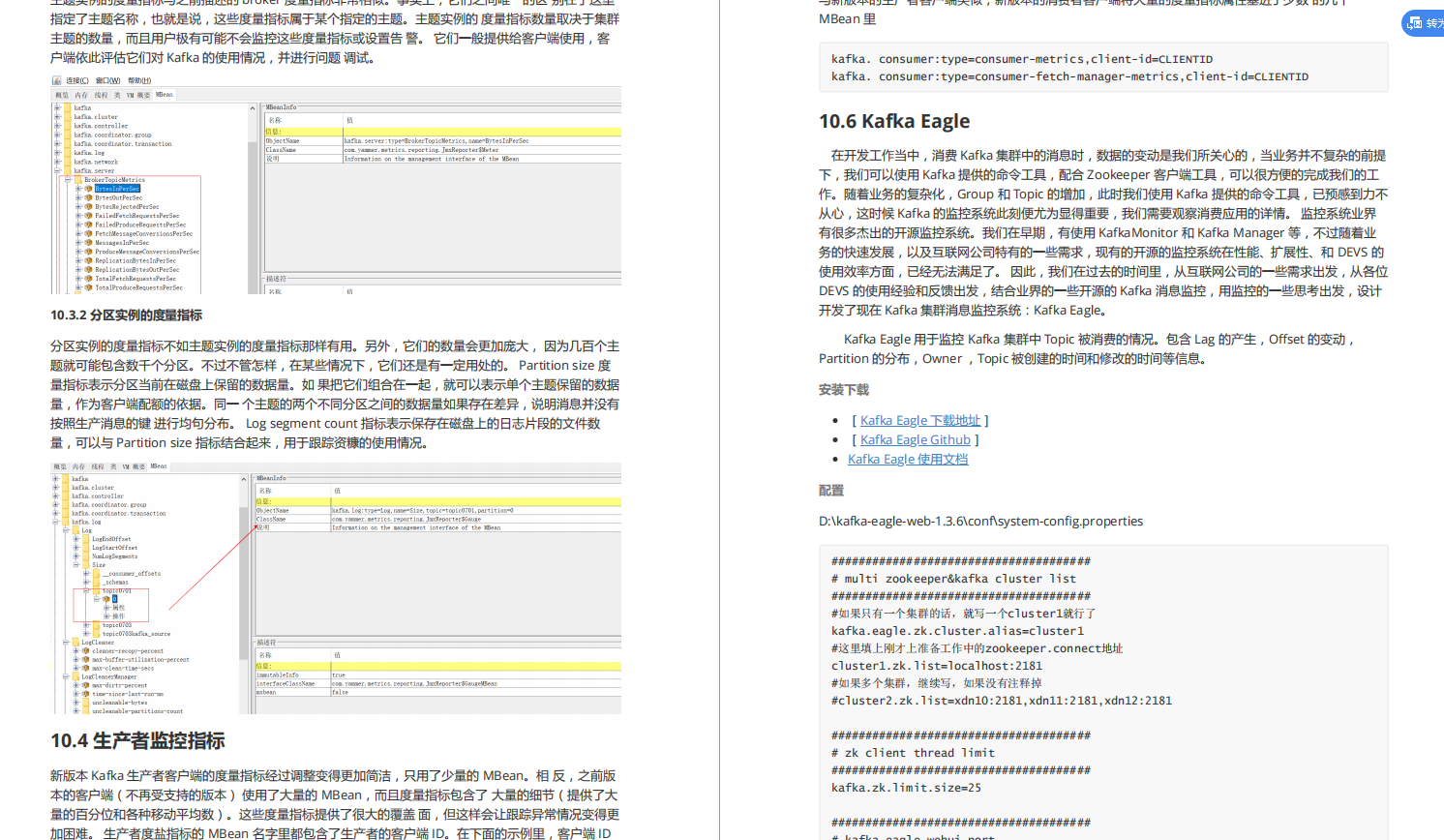Click the BrokerTopicMetrics JConsole screenshot image
1444x840 pixels.
coord(336,185)
